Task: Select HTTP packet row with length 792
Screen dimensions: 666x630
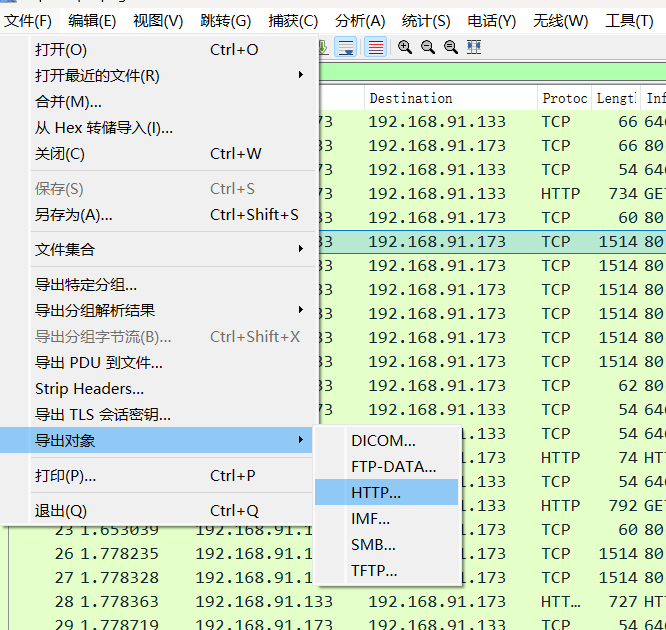Action: point(564,506)
